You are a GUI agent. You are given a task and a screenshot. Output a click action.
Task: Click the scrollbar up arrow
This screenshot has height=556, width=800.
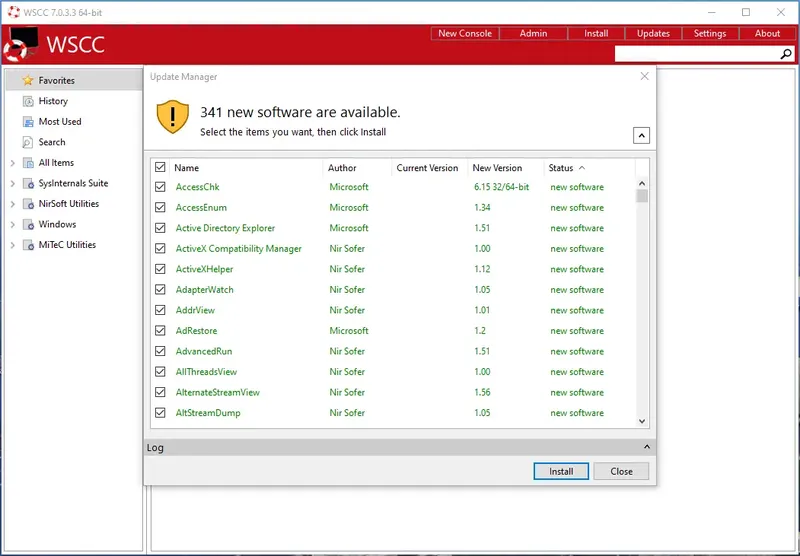pyautogui.click(x=642, y=183)
